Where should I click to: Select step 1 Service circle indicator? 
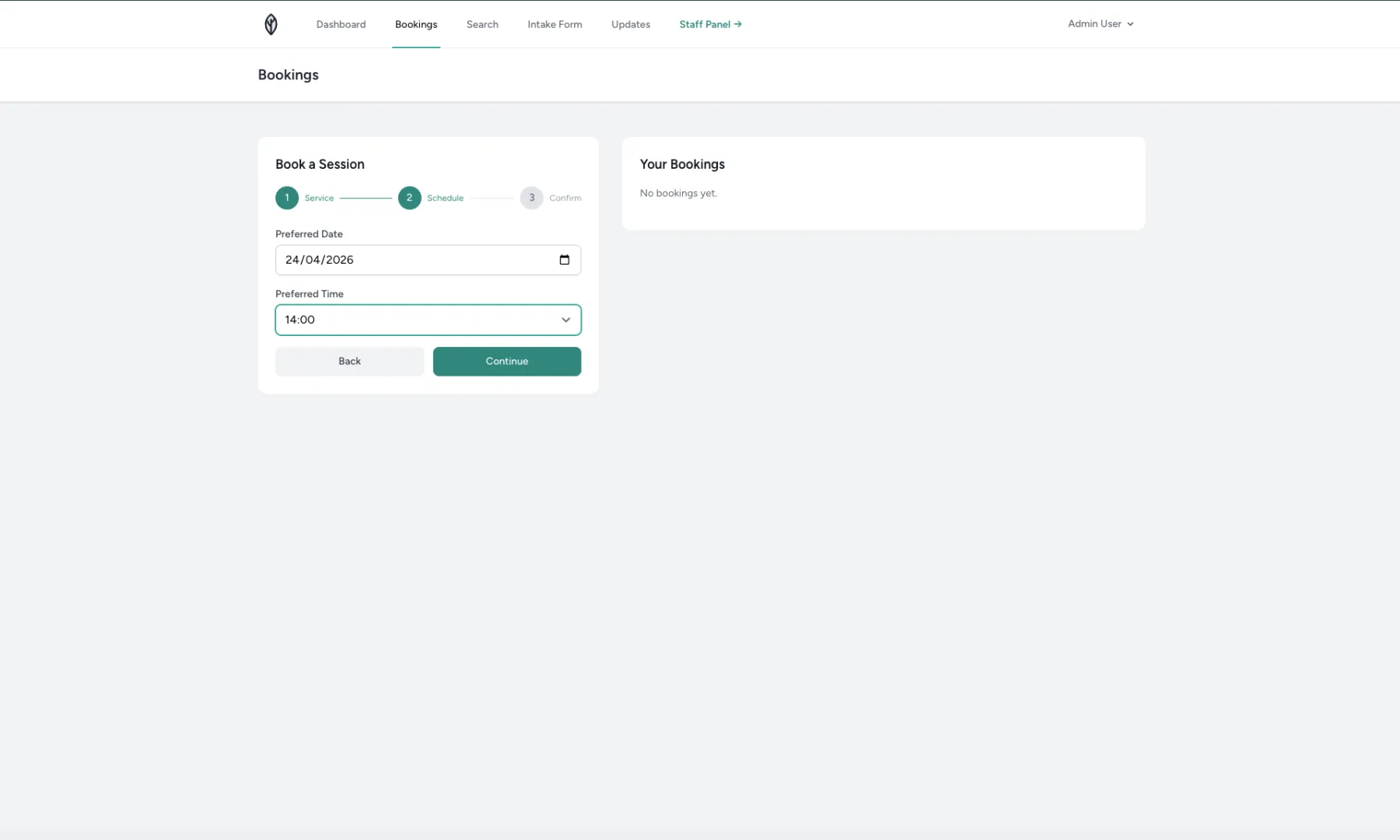pyautogui.click(x=287, y=198)
